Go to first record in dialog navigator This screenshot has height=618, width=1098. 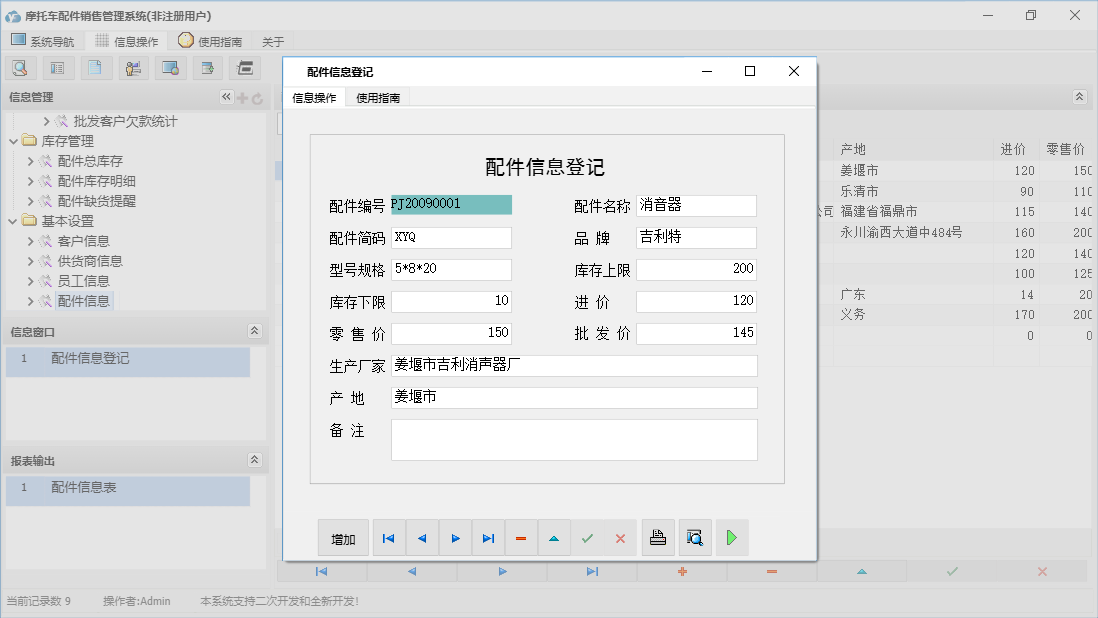click(388, 538)
